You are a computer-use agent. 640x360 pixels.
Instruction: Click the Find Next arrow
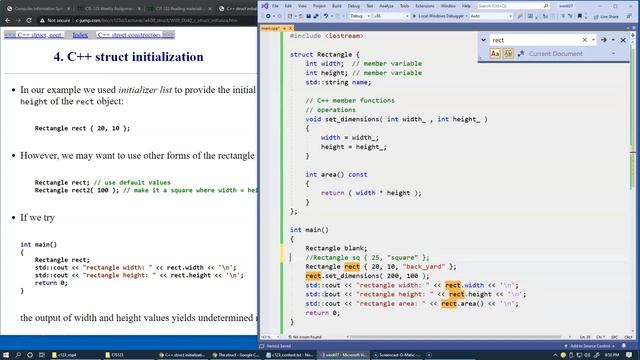pos(604,40)
